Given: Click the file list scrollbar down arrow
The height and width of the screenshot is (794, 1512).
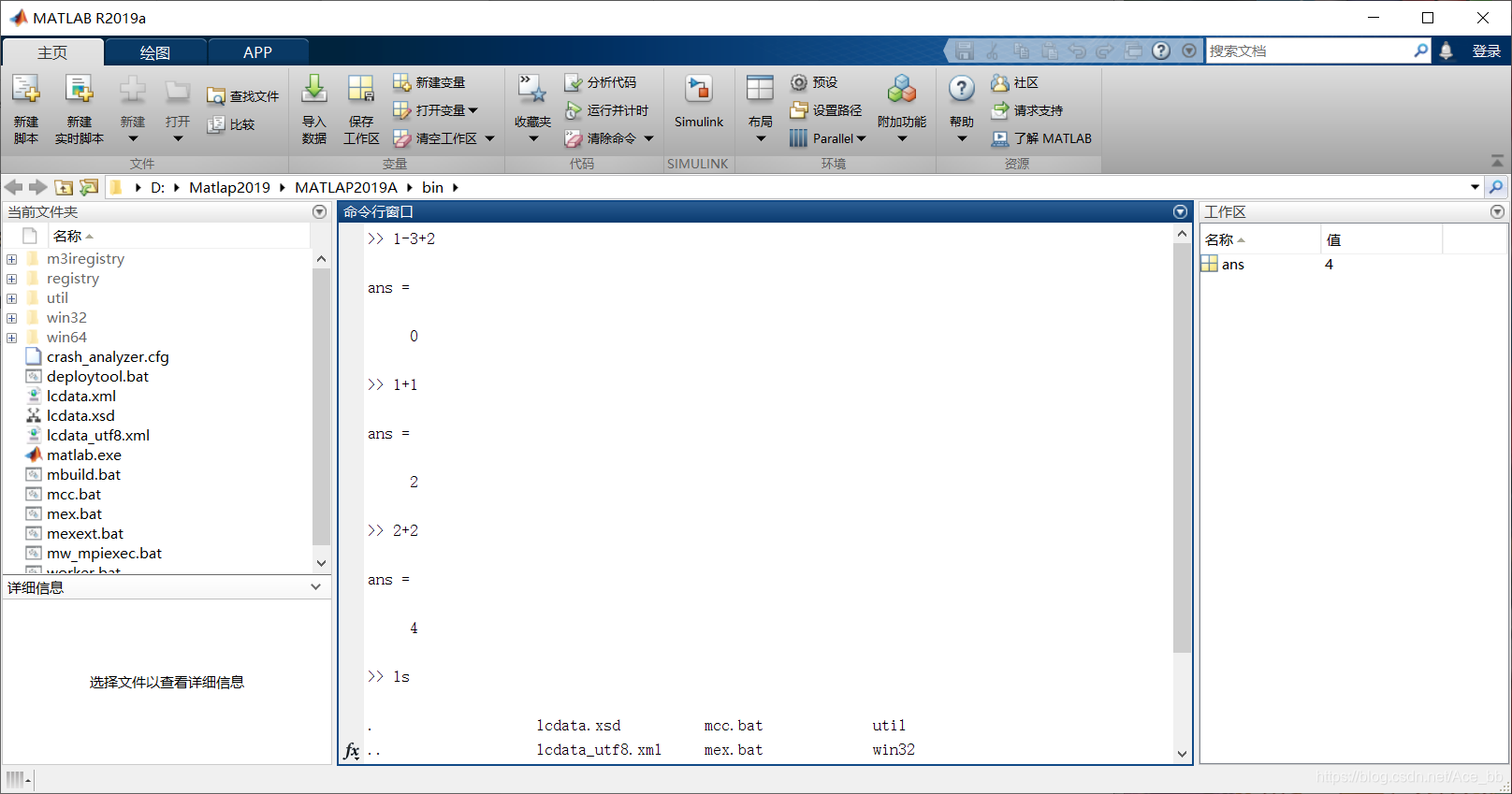Looking at the screenshot, I should click(x=321, y=563).
